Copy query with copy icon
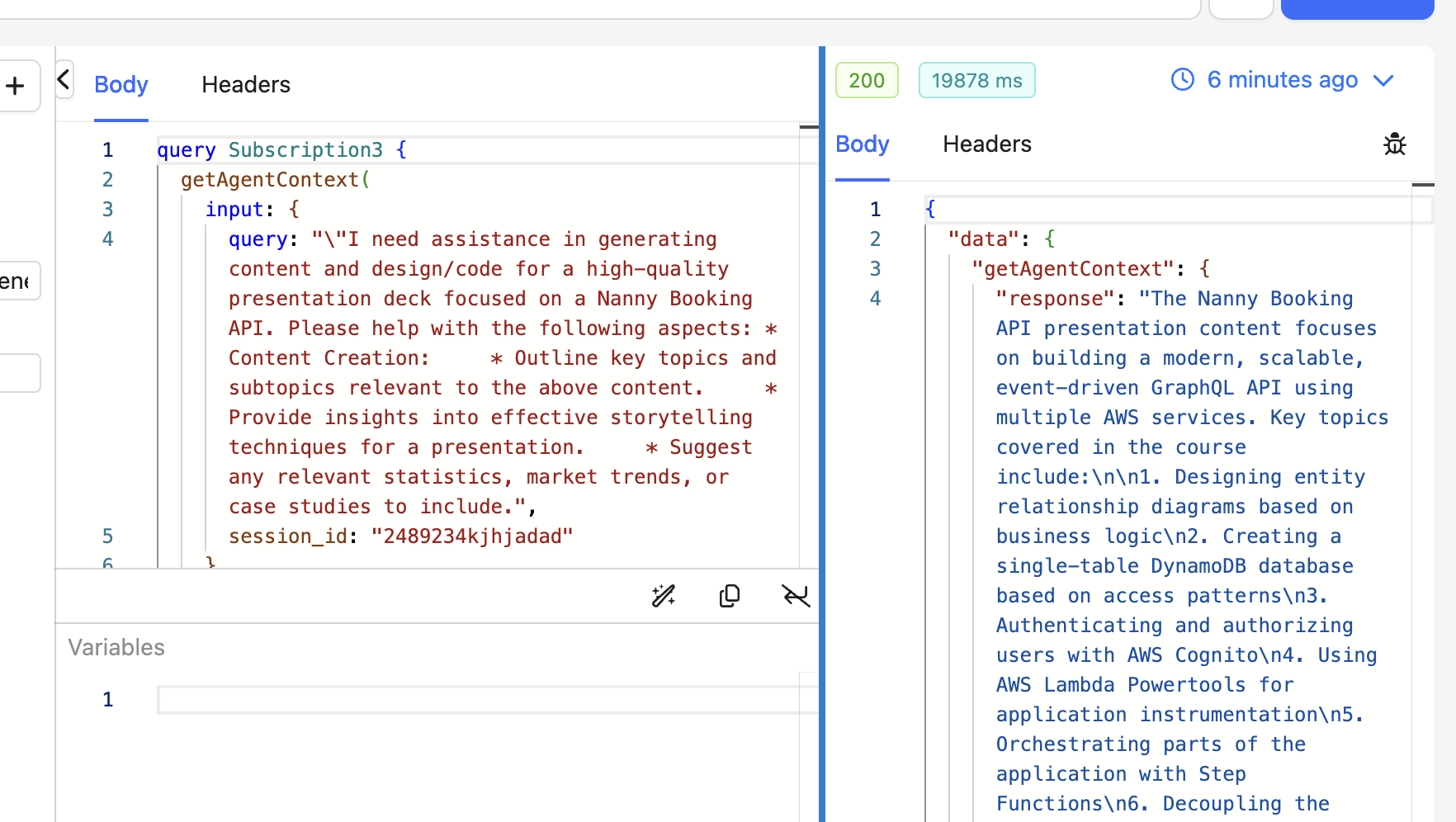Viewport: 1456px width, 822px height. point(730,596)
